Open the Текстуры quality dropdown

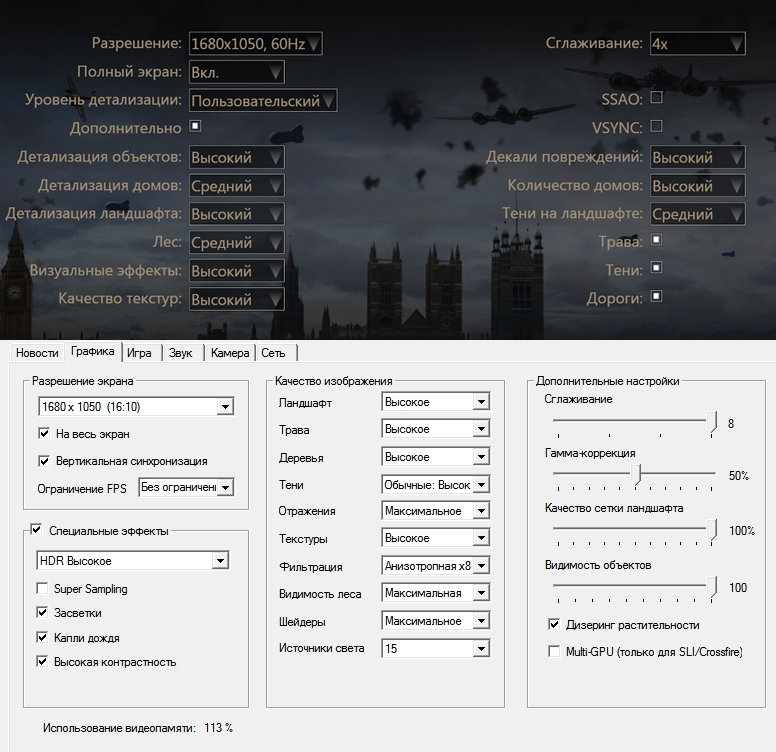(x=436, y=538)
